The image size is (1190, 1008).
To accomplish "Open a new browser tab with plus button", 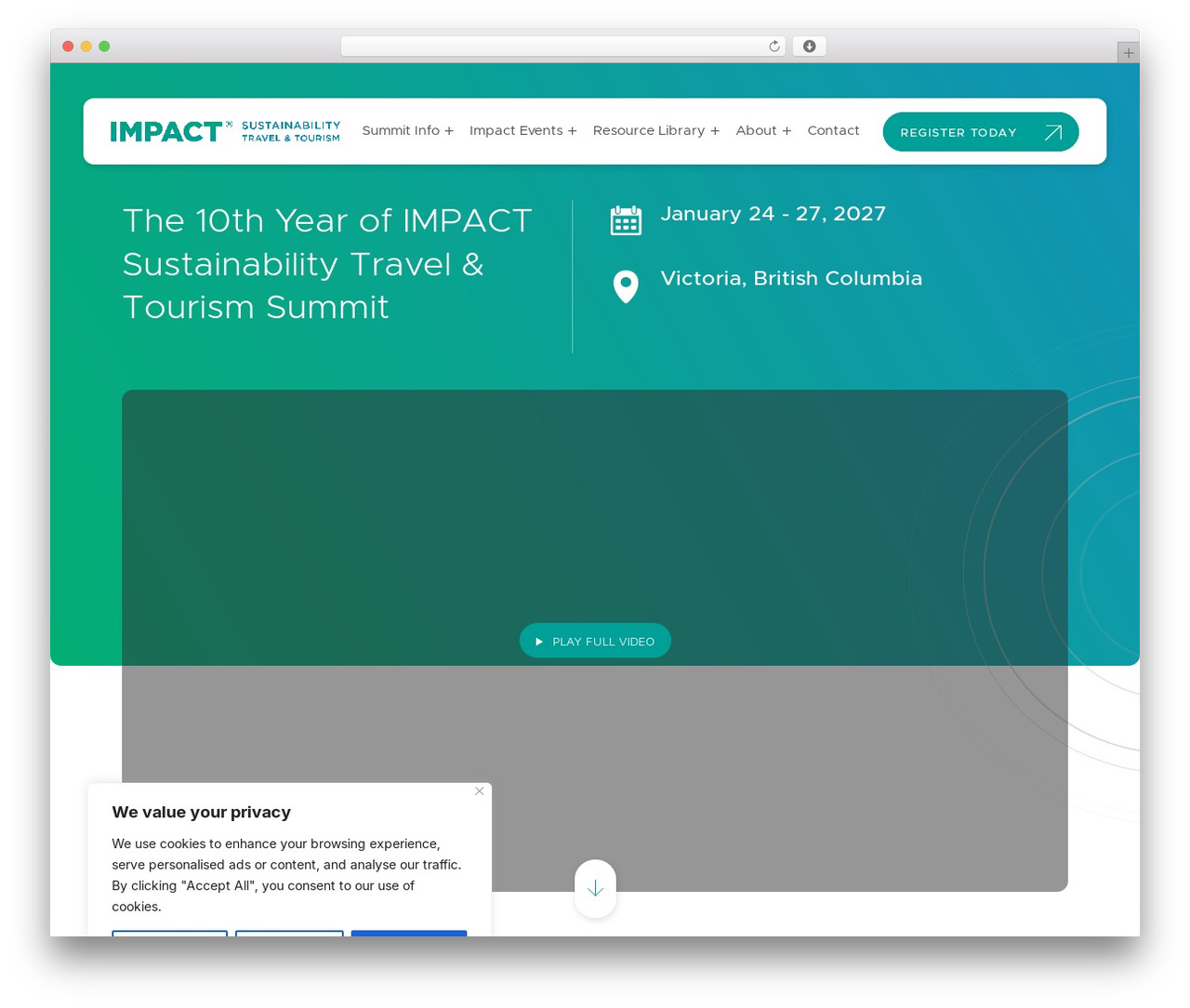I will click(1128, 53).
